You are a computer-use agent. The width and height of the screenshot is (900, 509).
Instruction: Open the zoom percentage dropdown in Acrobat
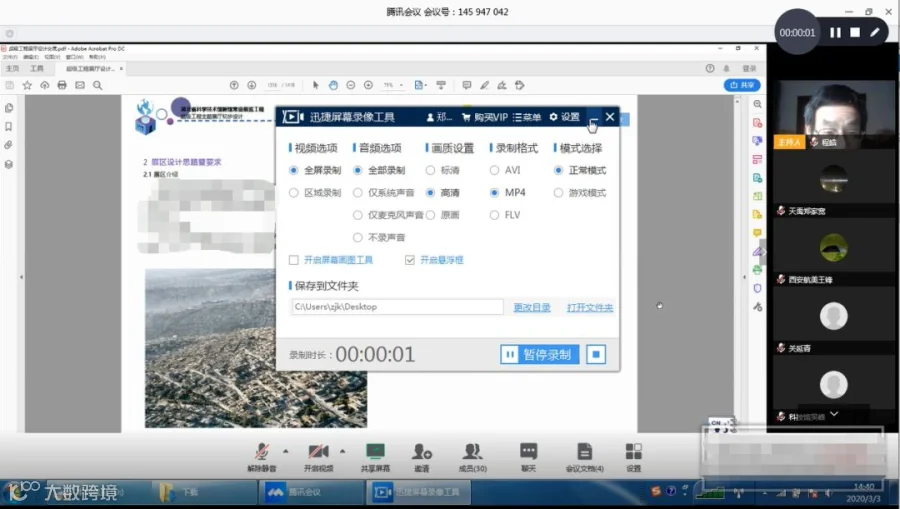pyautogui.click(x=401, y=85)
